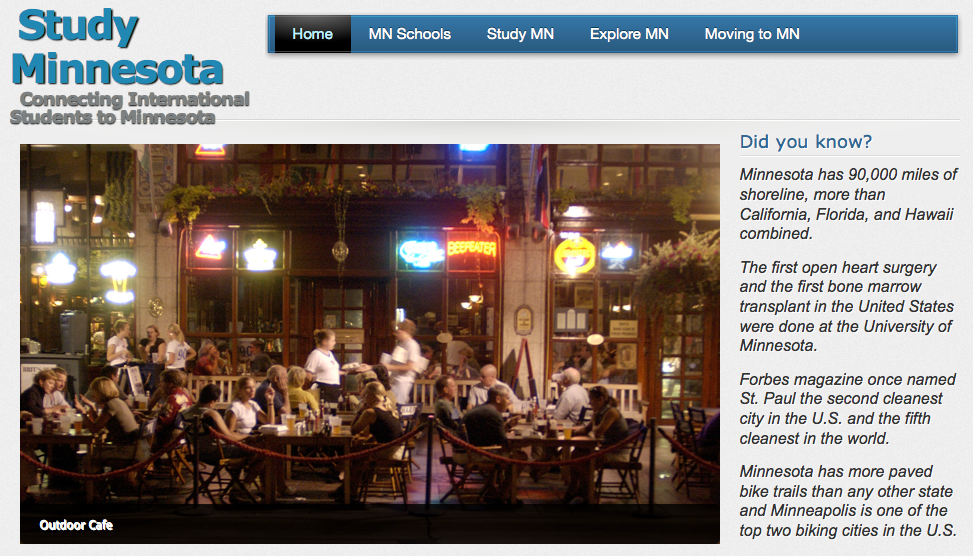
Task: Open the Home navigation item
Action: pos(313,34)
